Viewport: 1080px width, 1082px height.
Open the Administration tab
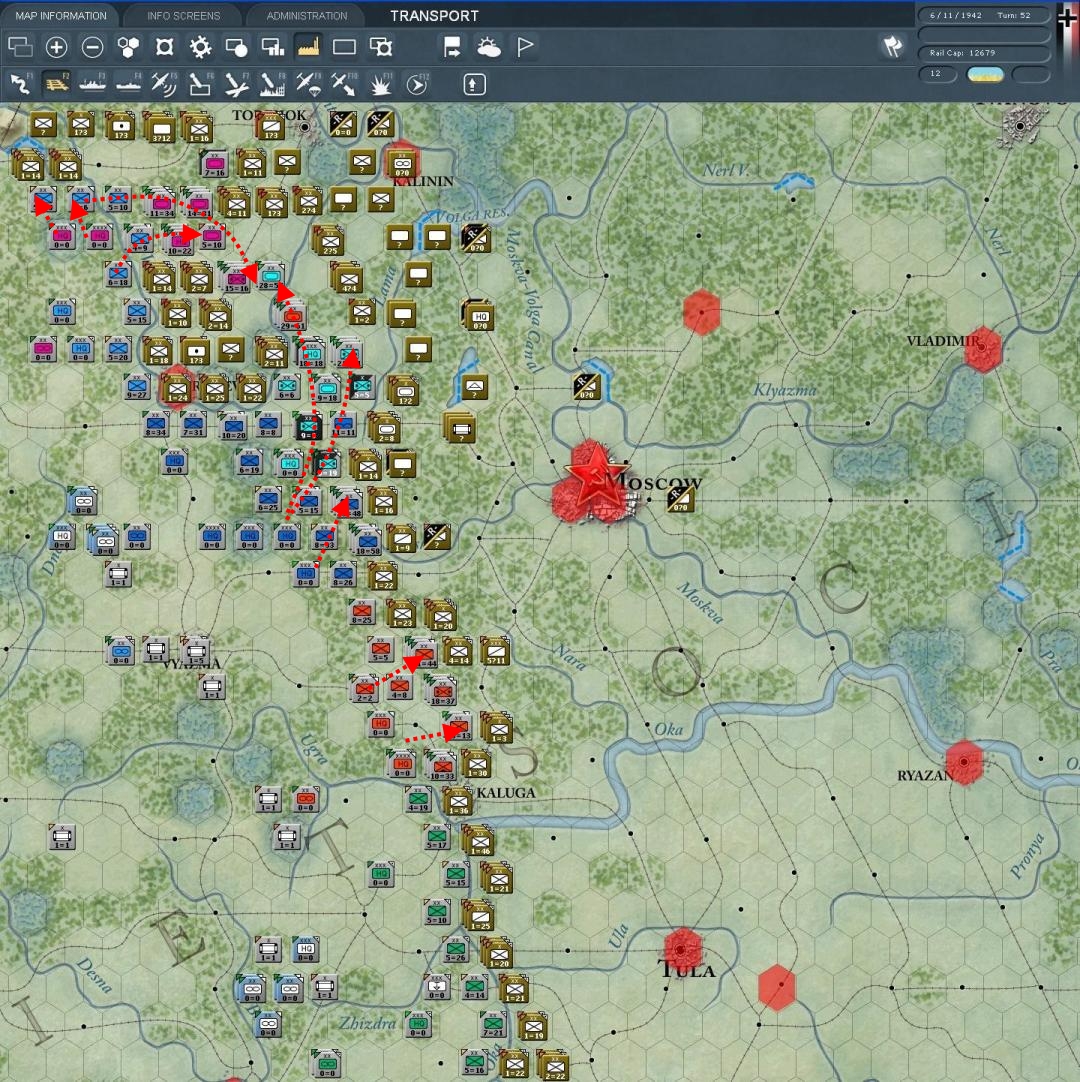click(307, 16)
